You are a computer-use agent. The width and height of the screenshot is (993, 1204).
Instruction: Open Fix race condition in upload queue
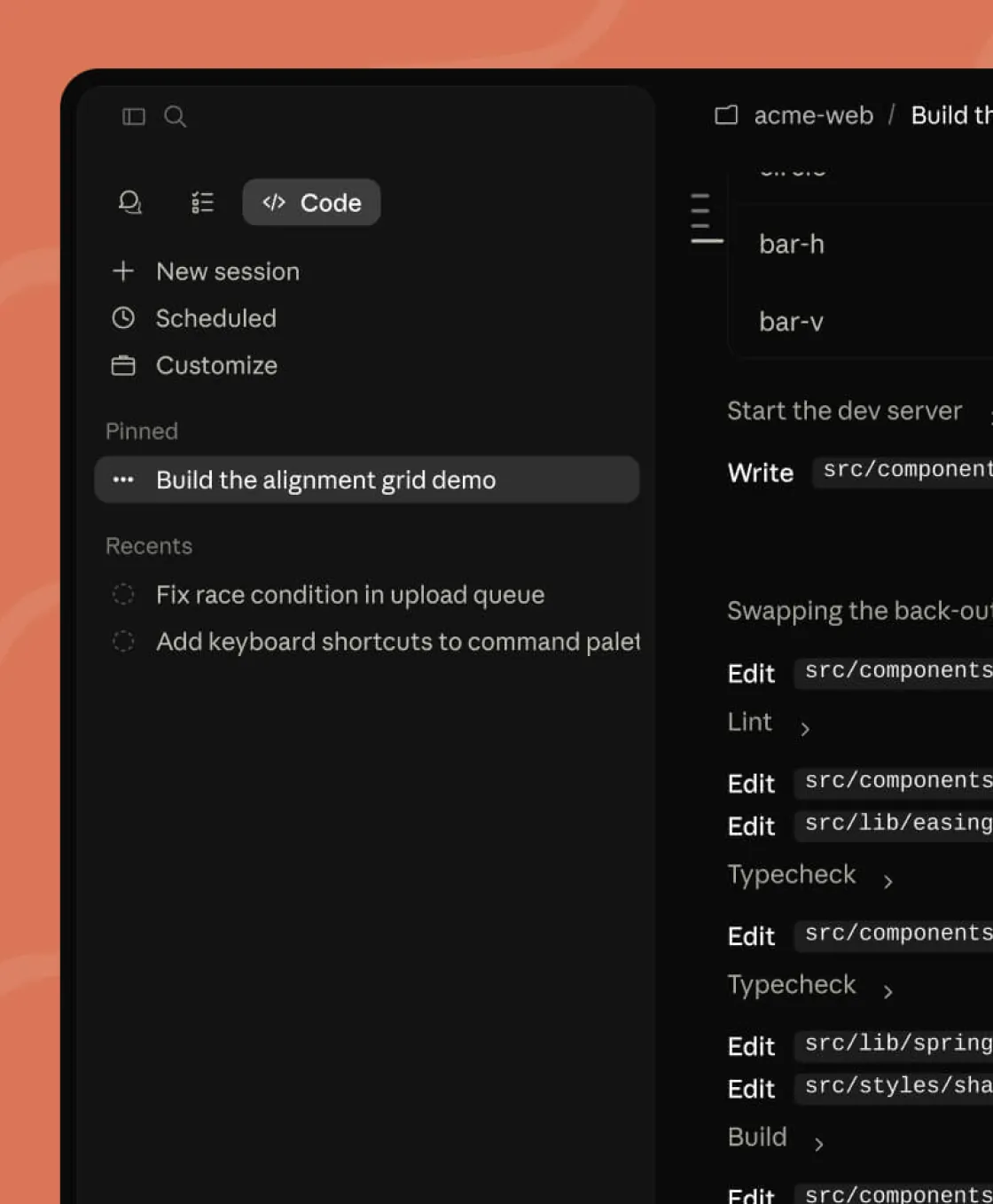click(x=366, y=594)
